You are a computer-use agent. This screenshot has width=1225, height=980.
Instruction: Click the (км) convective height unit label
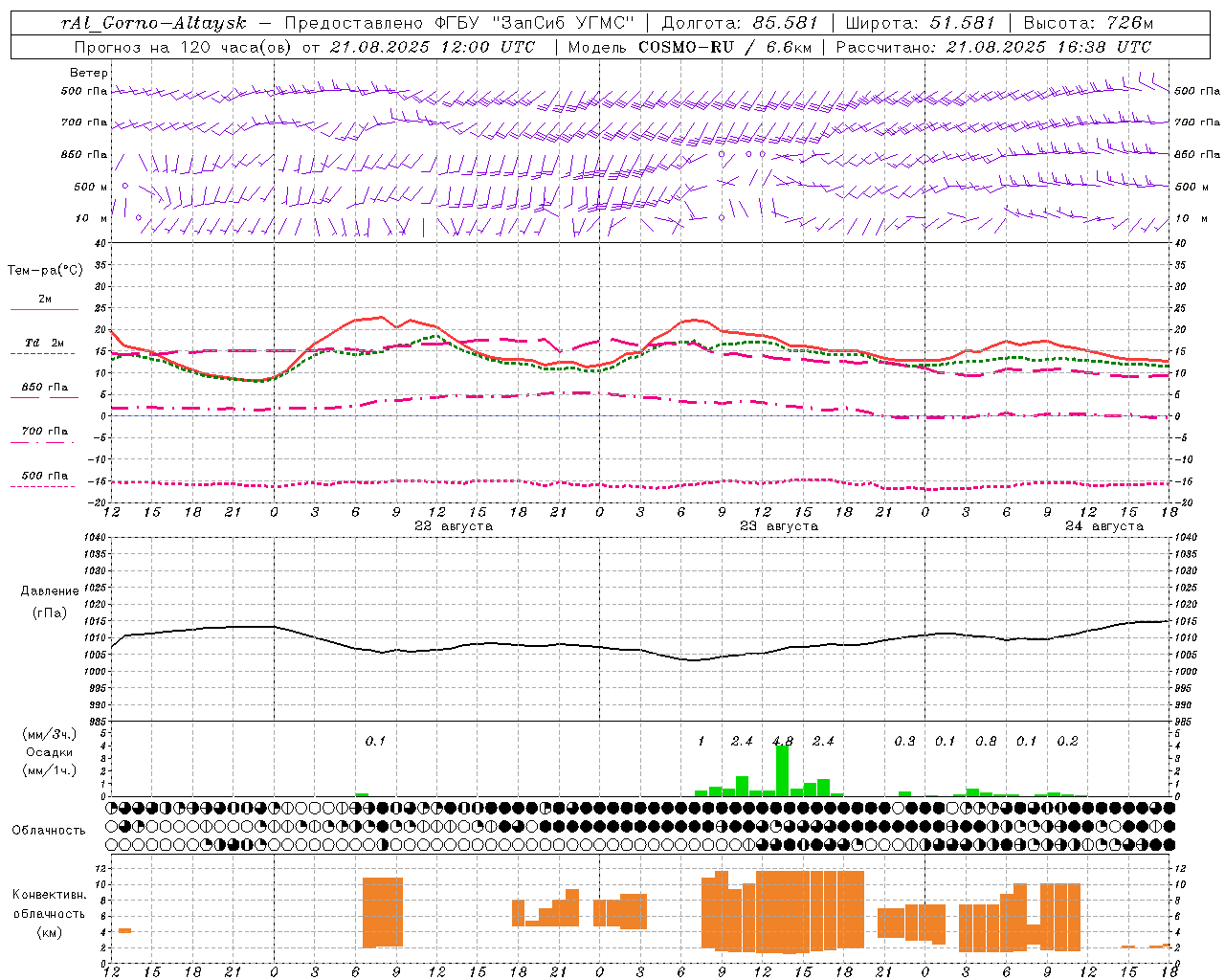point(49,932)
